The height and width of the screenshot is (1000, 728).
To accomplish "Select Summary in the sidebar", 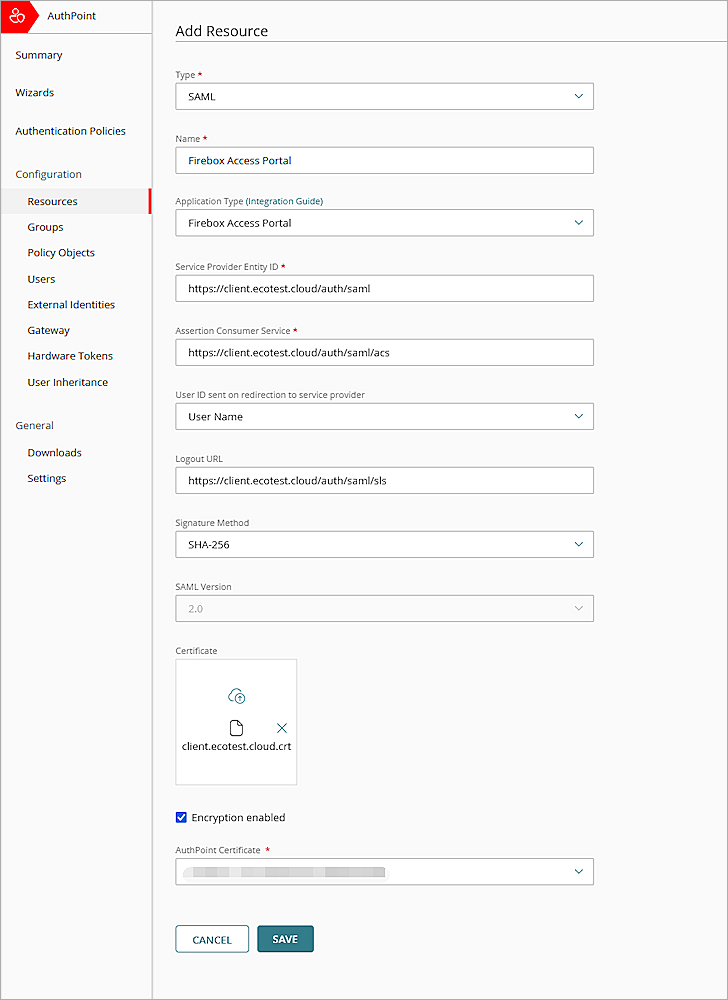I will point(39,54).
